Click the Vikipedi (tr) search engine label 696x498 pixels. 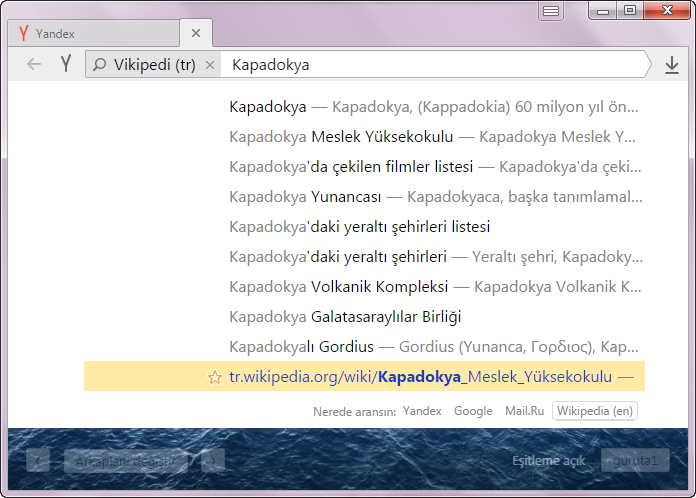[x=154, y=65]
